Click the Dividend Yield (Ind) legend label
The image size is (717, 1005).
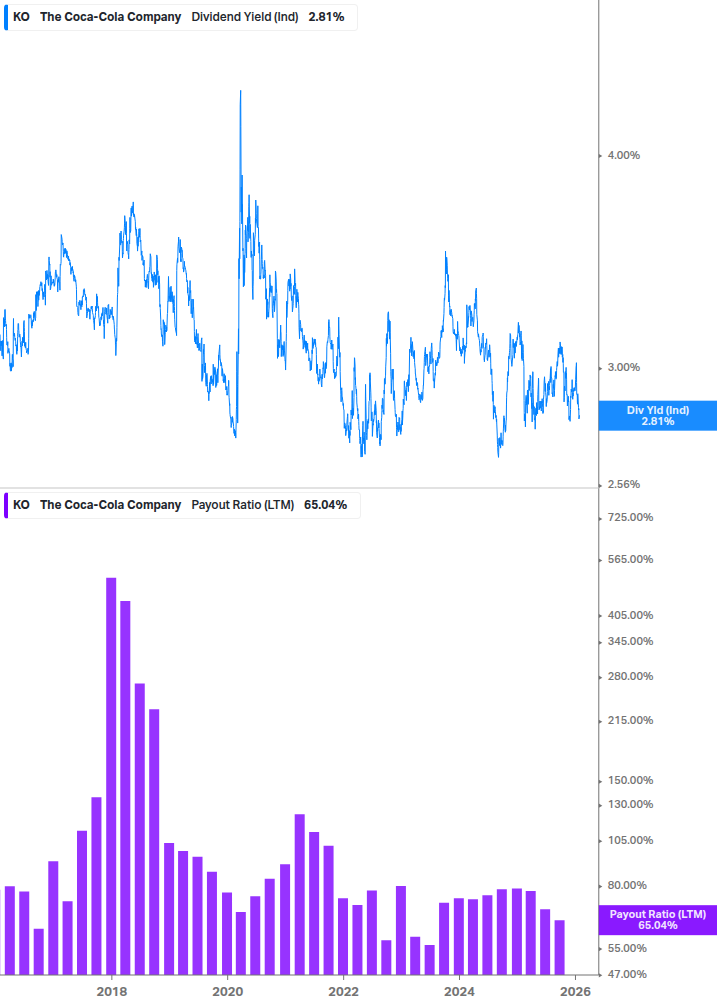coord(244,17)
